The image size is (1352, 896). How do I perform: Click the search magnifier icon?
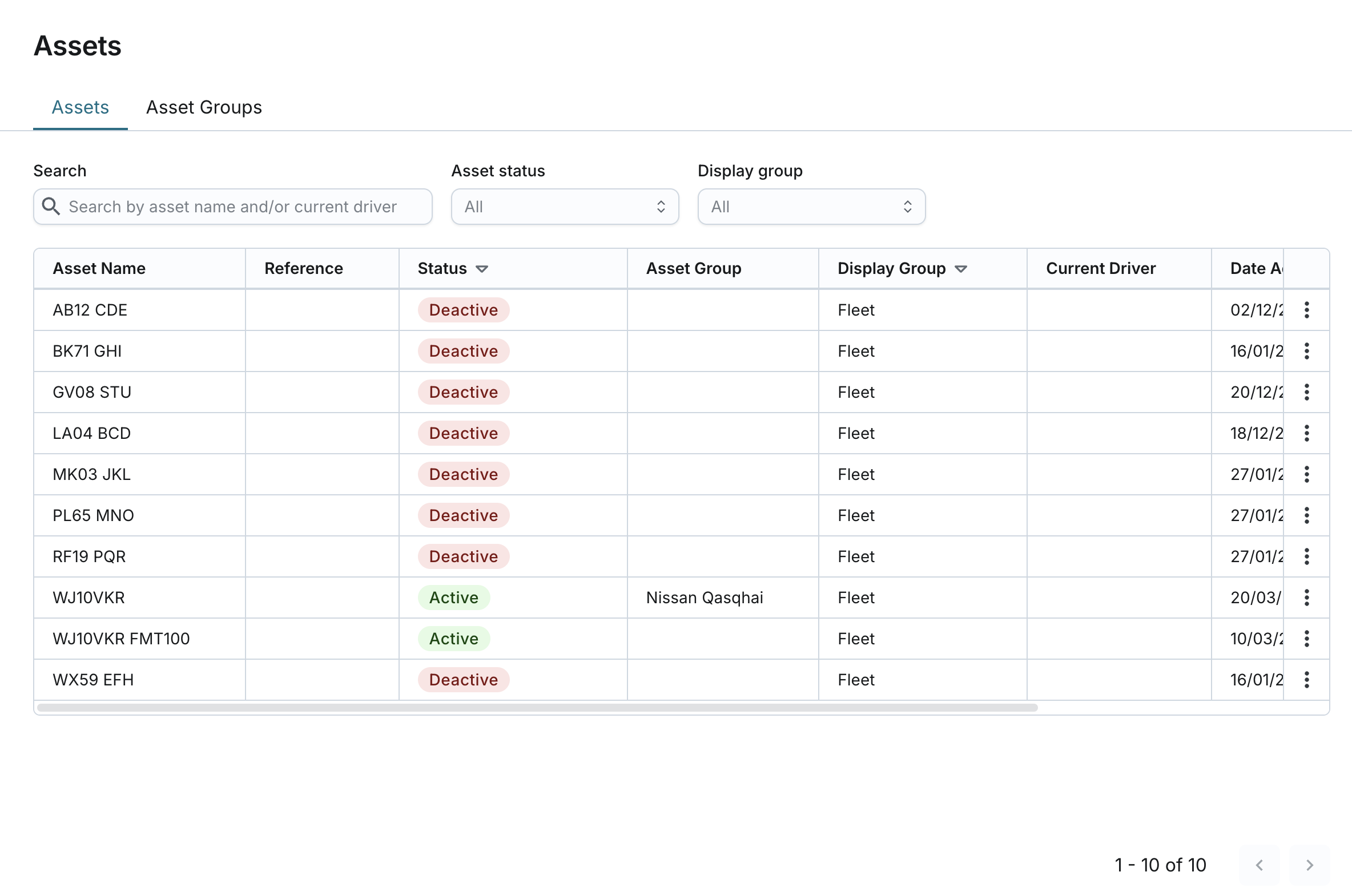(x=51, y=206)
